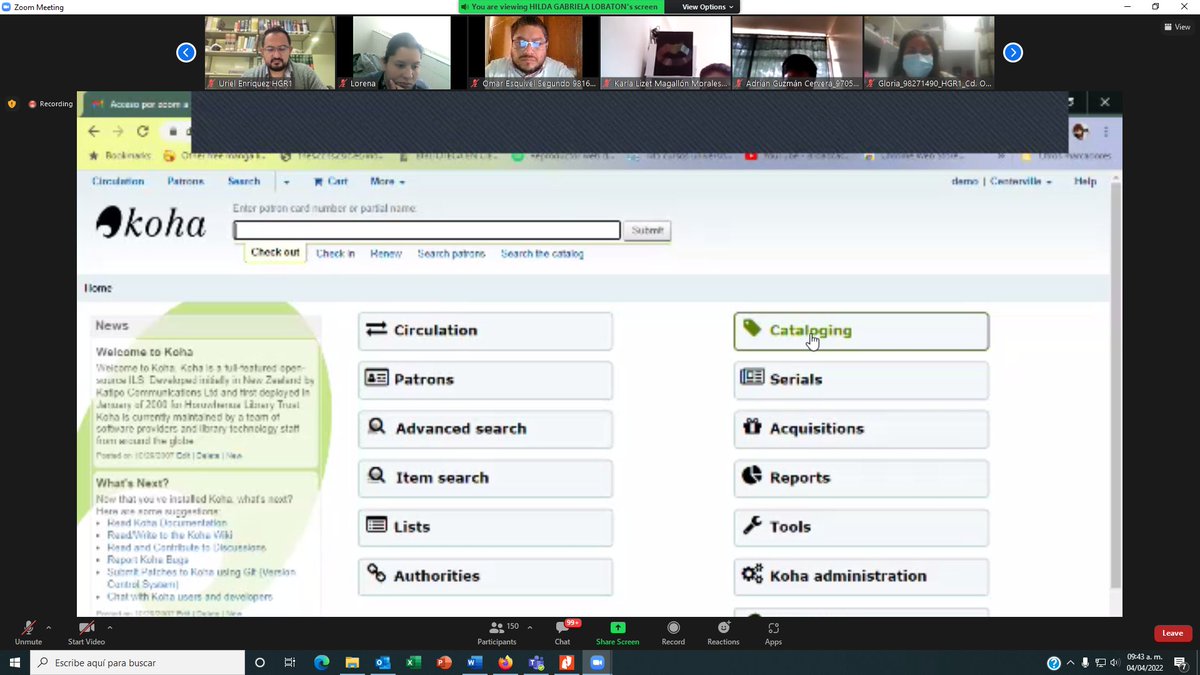
Task: Expand the arrow next to Participants
Action: [531, 627]
